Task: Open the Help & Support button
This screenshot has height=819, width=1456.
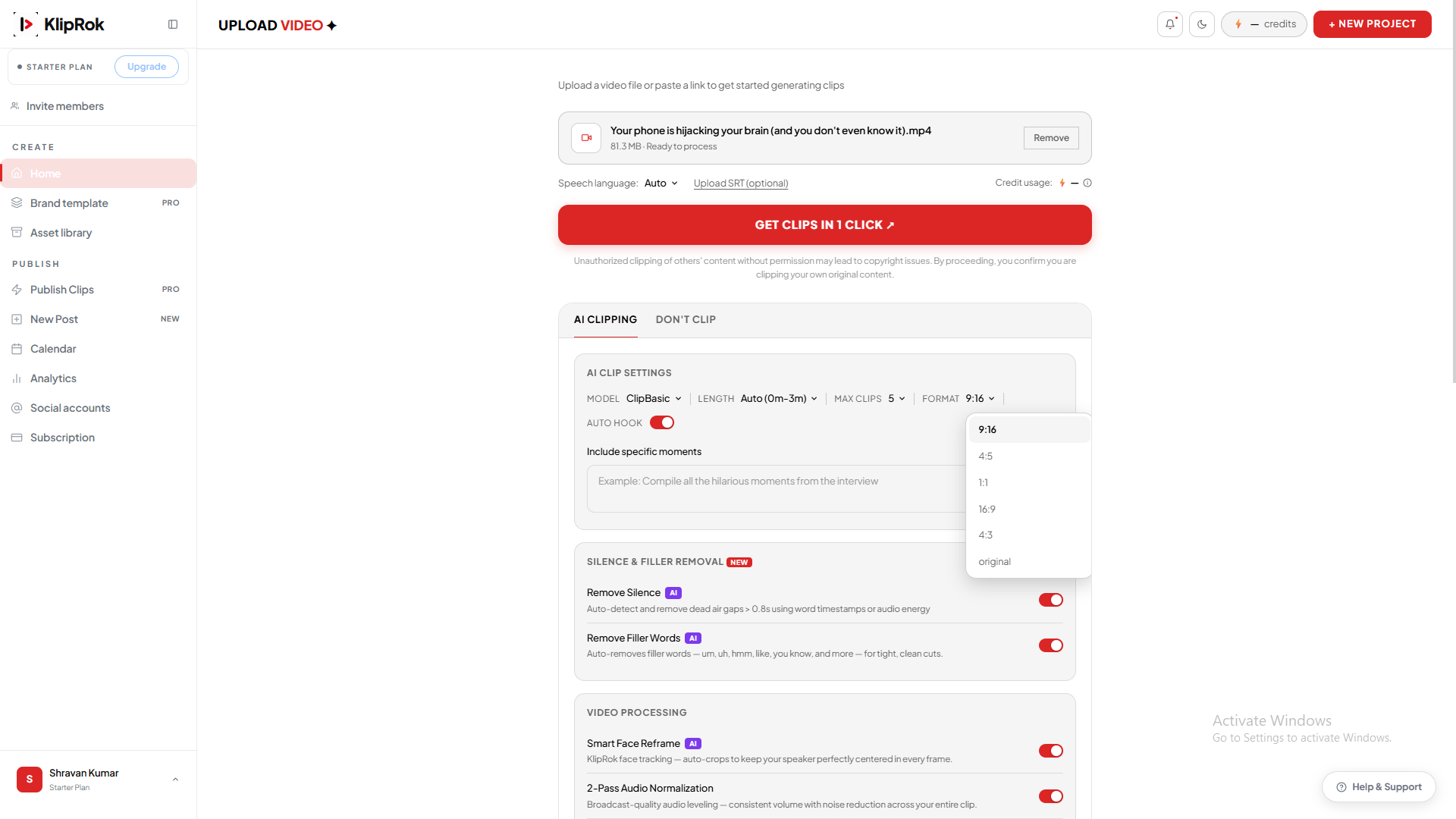Action: [x=1379, y=787]
